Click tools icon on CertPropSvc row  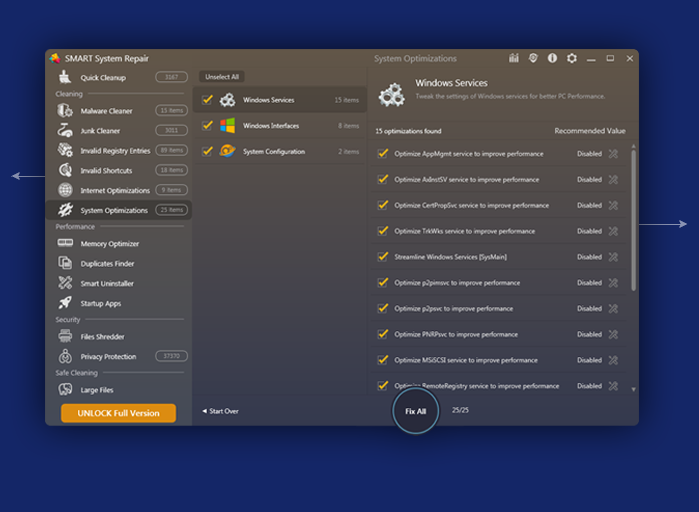pos(613,205)
